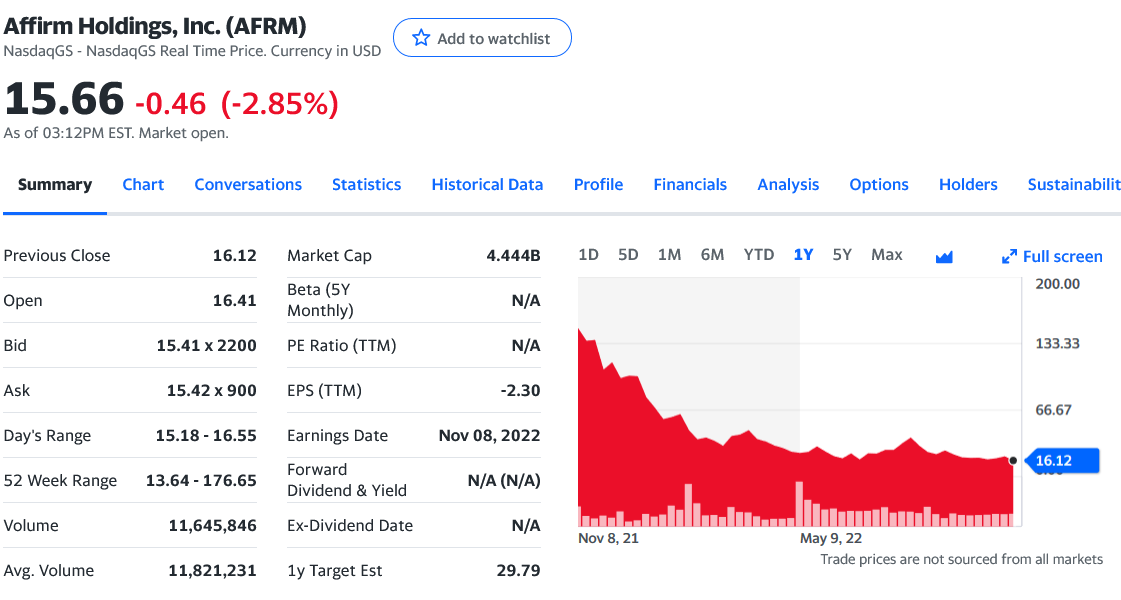View the Historical Data tab
1121x600 pixels.
[488, 185]
